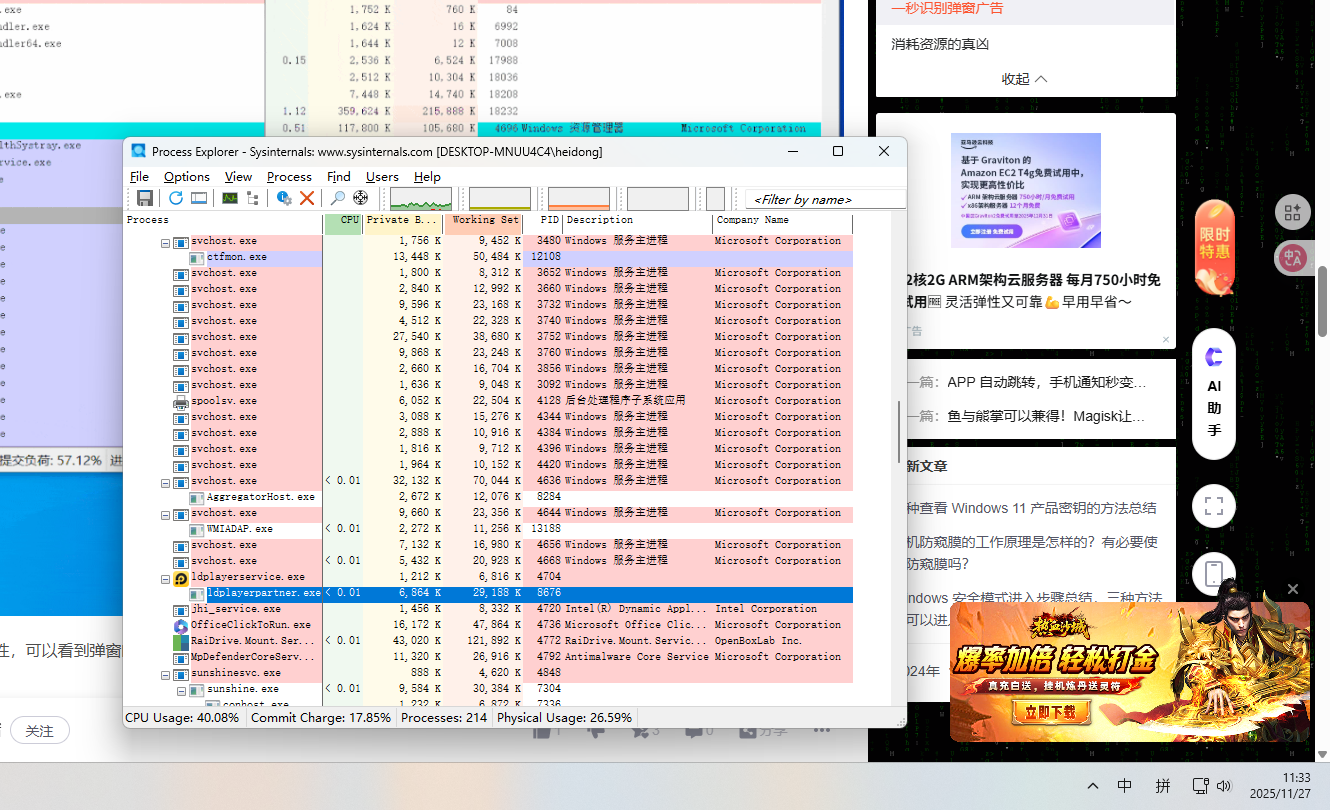Open the View menu
1330x810 pixels.
click(238, 176)
